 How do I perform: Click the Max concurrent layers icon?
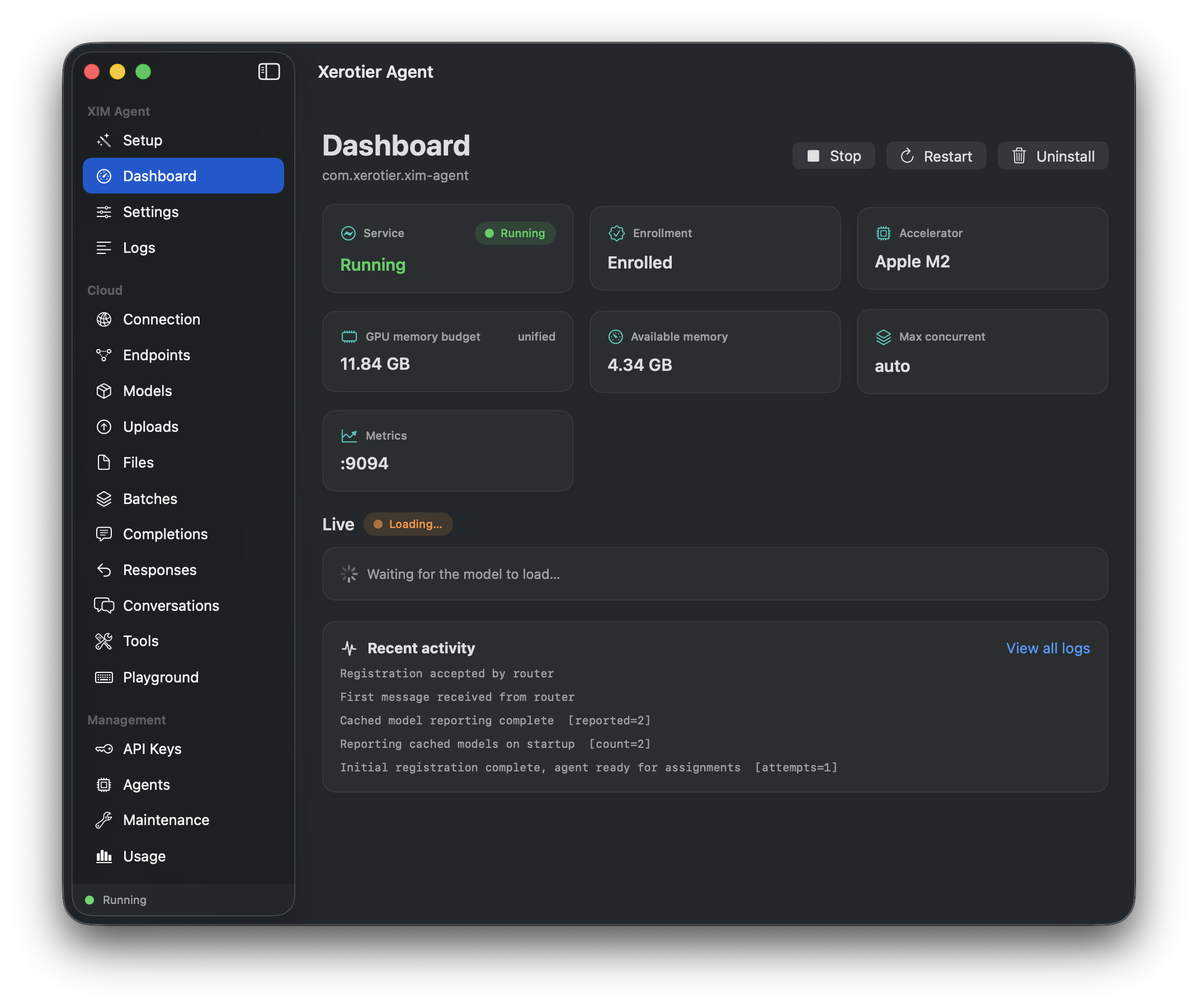tap(883, 337)
